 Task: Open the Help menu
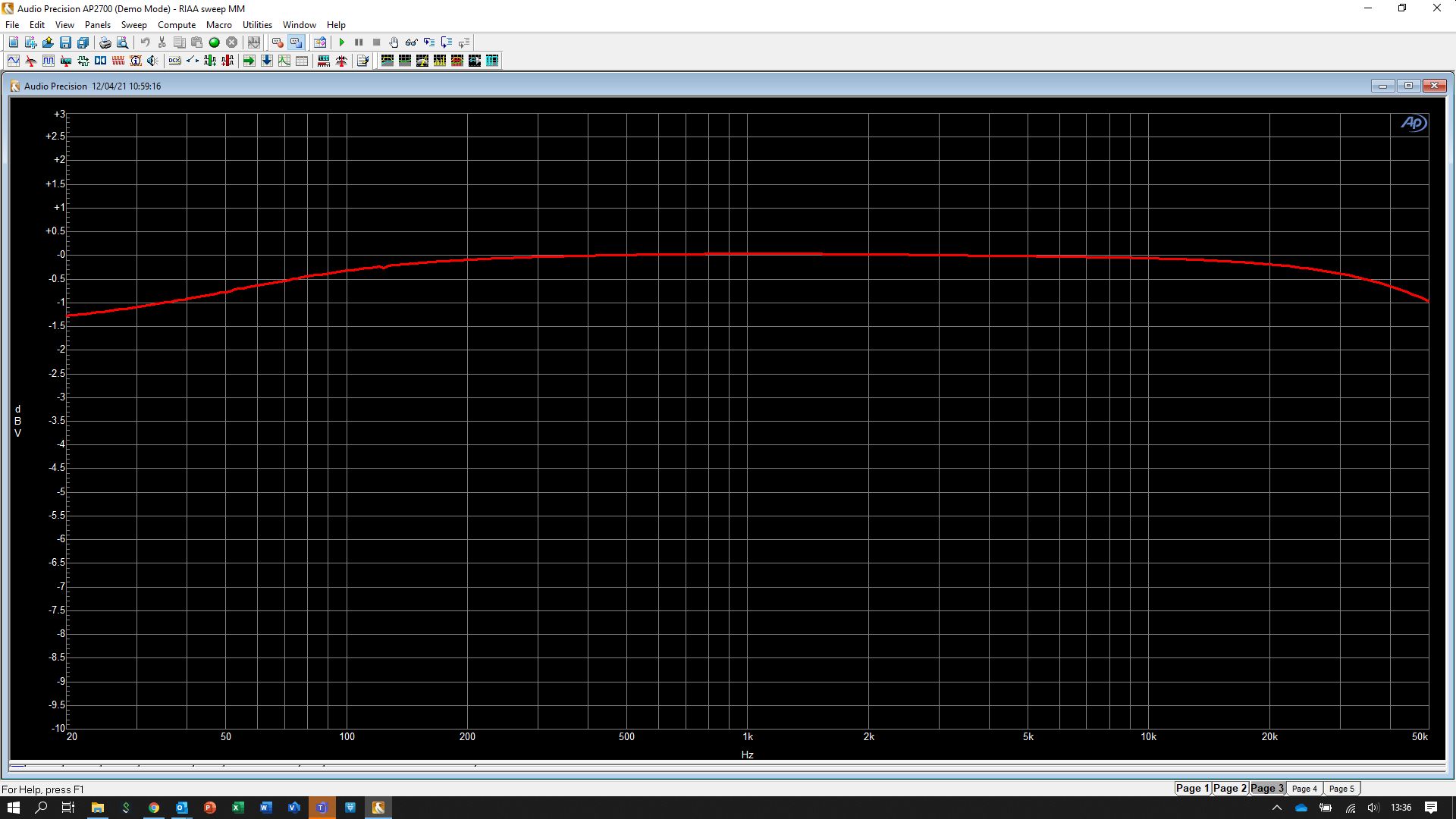pyautogui.click(x=336, y=25)
